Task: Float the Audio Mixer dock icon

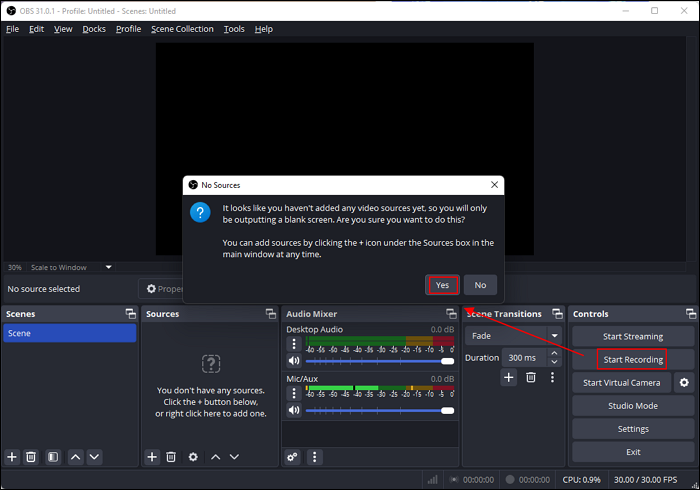Action: pyautogui.click(x=451, y=314)
